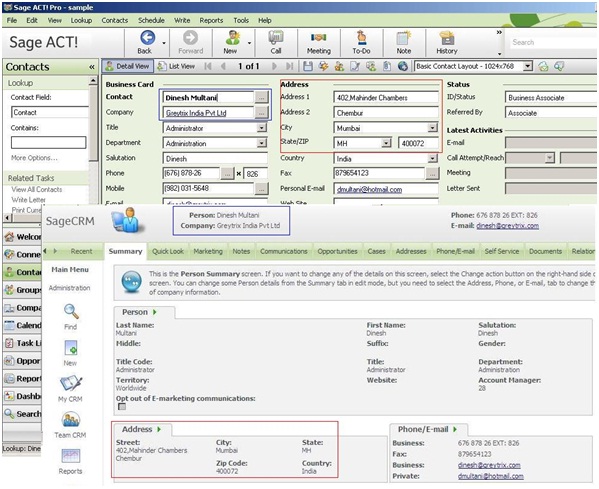Open the Schedule menu
The height and width of the screenshot is (489, 599).
click(151, 20)
